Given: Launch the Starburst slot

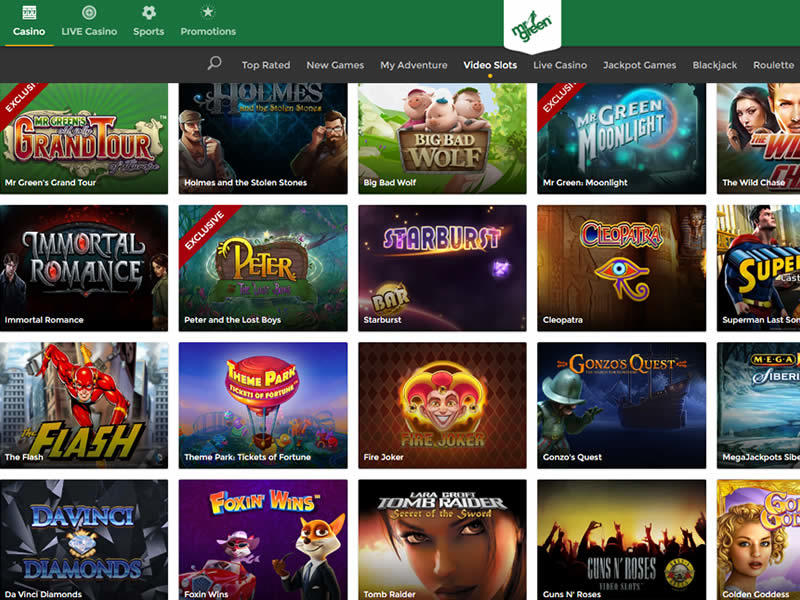Looking at the screenshot, I should (x=442, y=268).
